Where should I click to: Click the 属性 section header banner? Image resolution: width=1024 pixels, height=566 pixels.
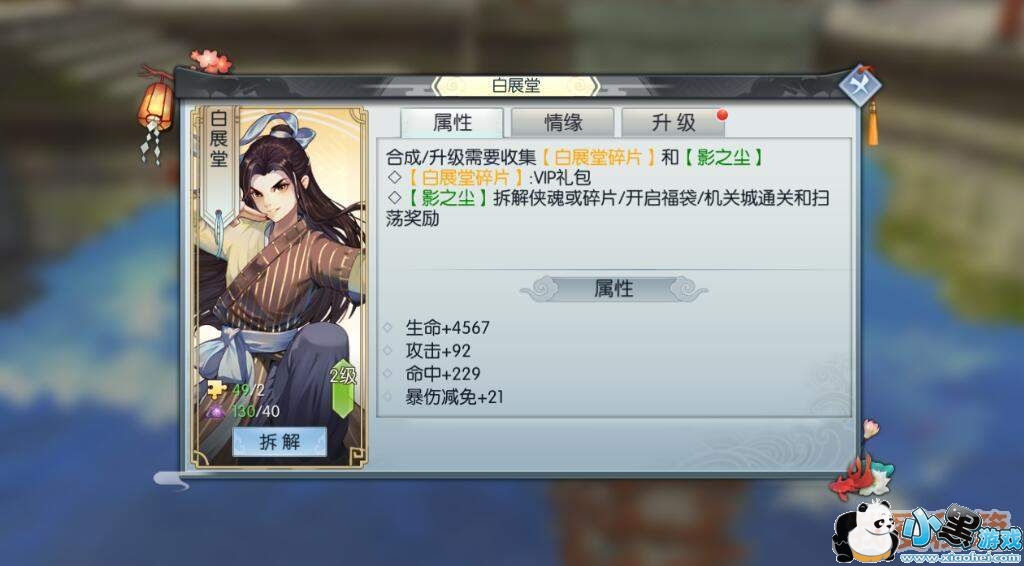pos(613,289)
